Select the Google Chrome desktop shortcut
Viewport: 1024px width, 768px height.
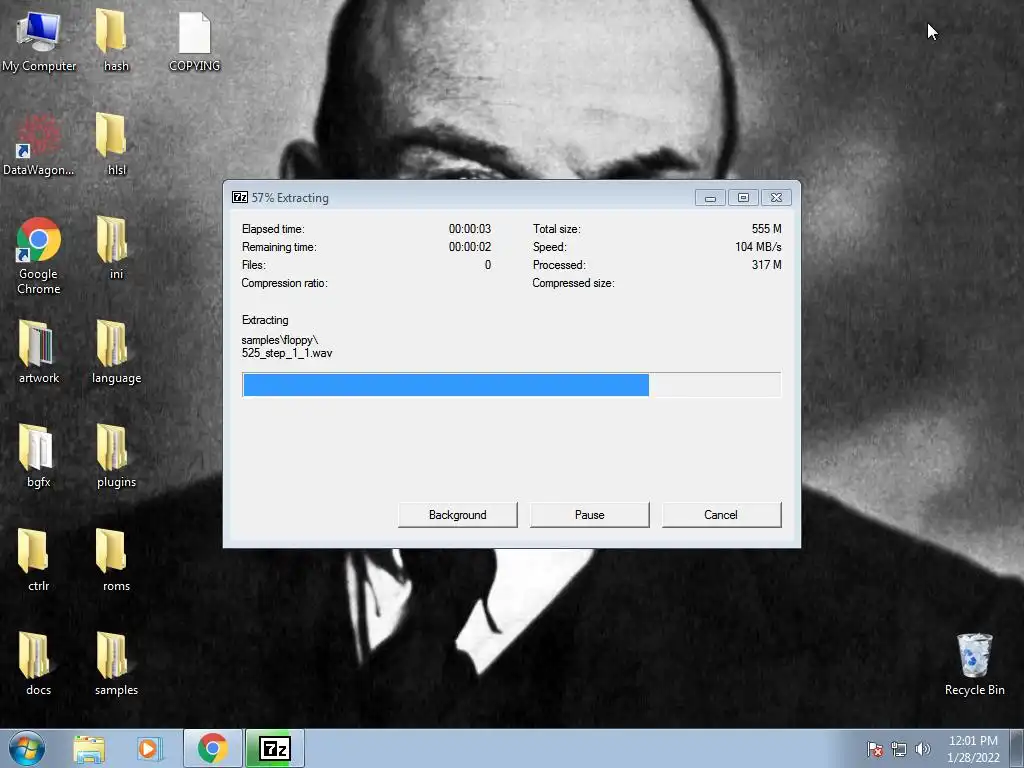point(39,255)
